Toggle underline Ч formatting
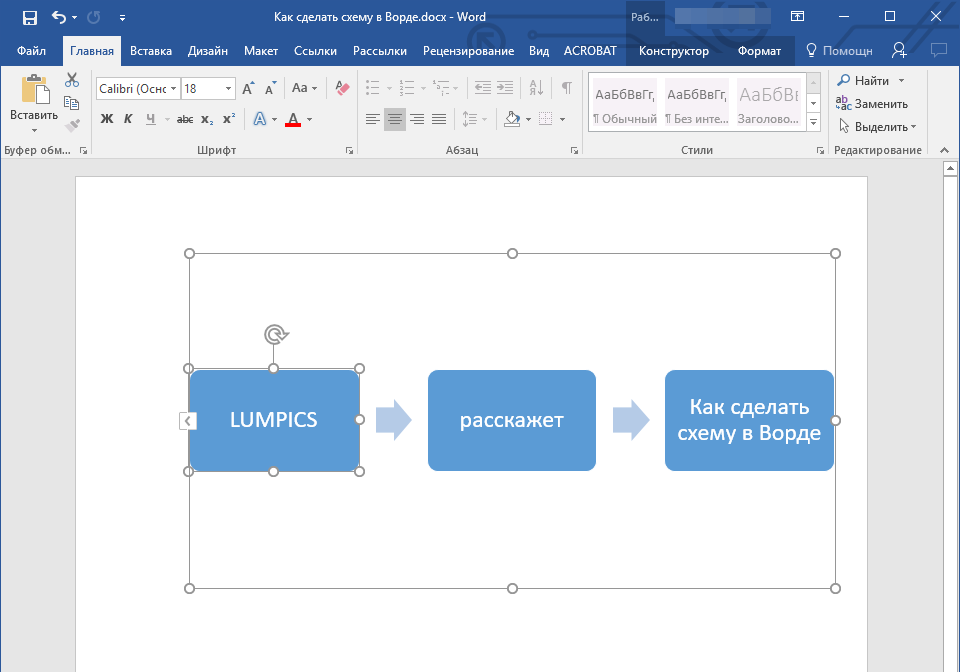The width and height of the screenshot is (960, 672). tap(151, 119)
